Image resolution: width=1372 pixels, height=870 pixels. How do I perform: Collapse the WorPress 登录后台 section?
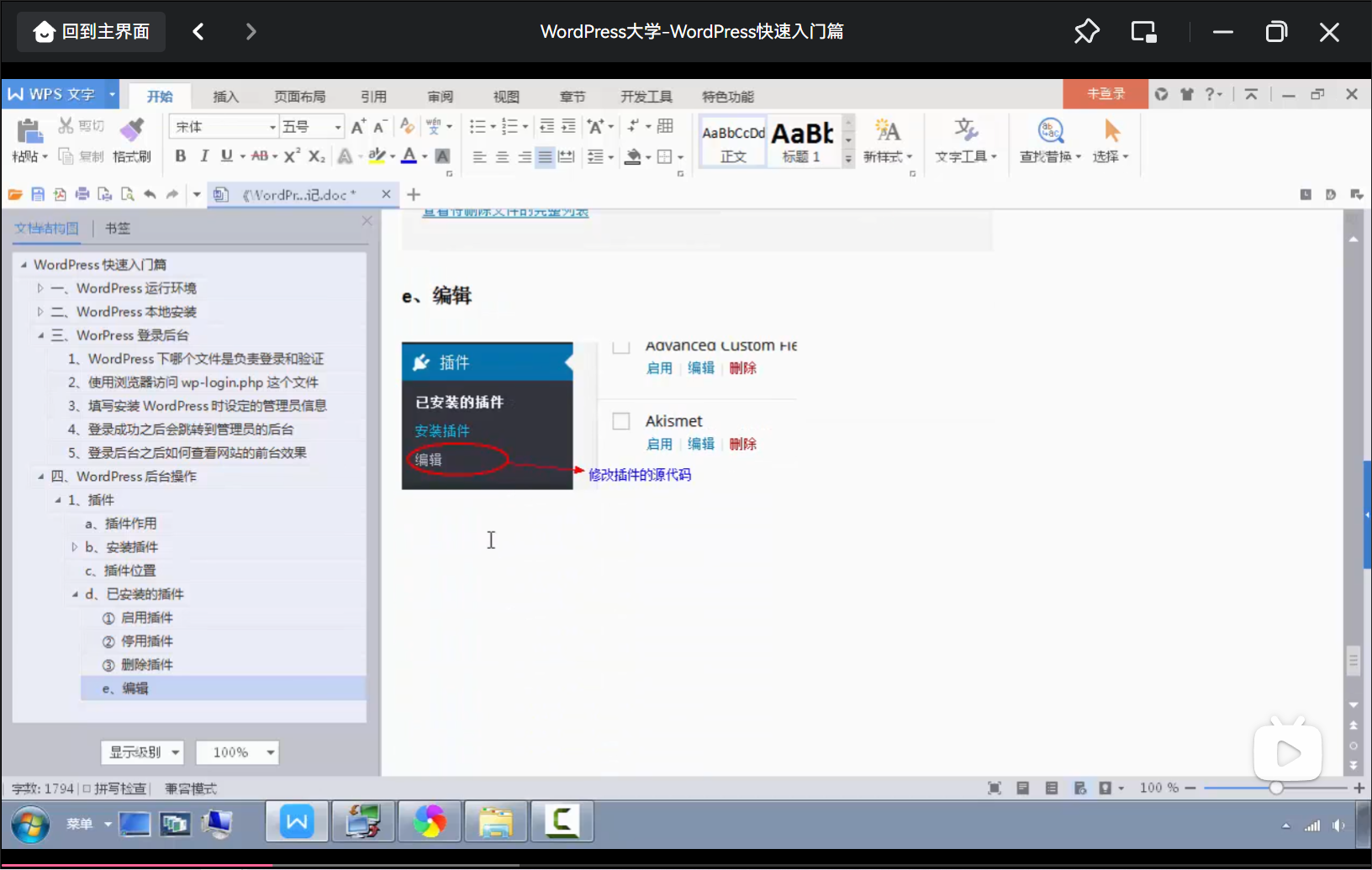tap(40, 335)
